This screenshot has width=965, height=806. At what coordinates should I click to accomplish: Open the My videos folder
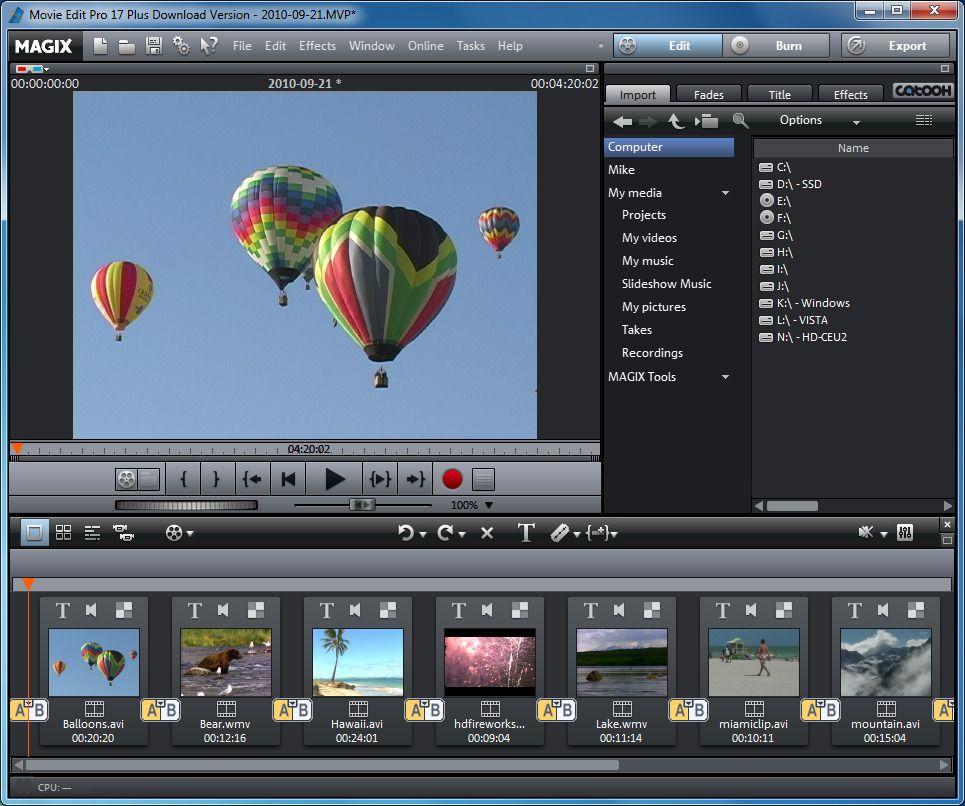649,238
